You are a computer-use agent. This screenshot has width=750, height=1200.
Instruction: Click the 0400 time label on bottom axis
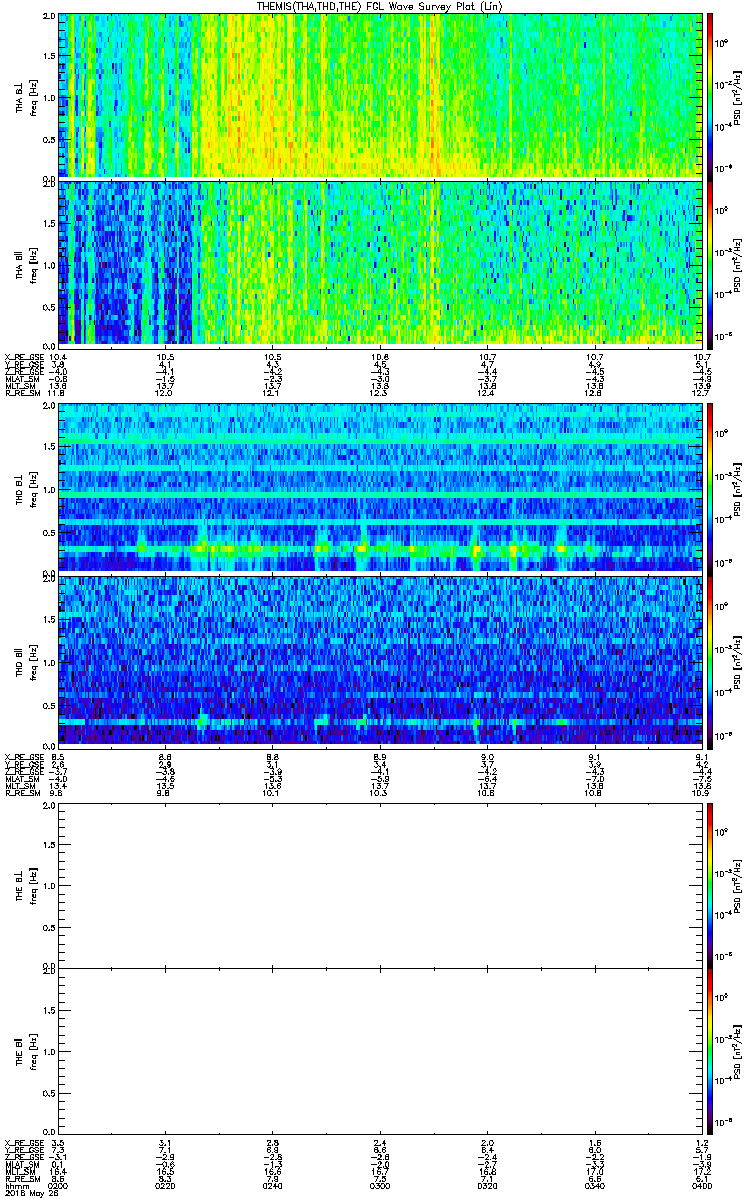click(x=701, y=1184)
